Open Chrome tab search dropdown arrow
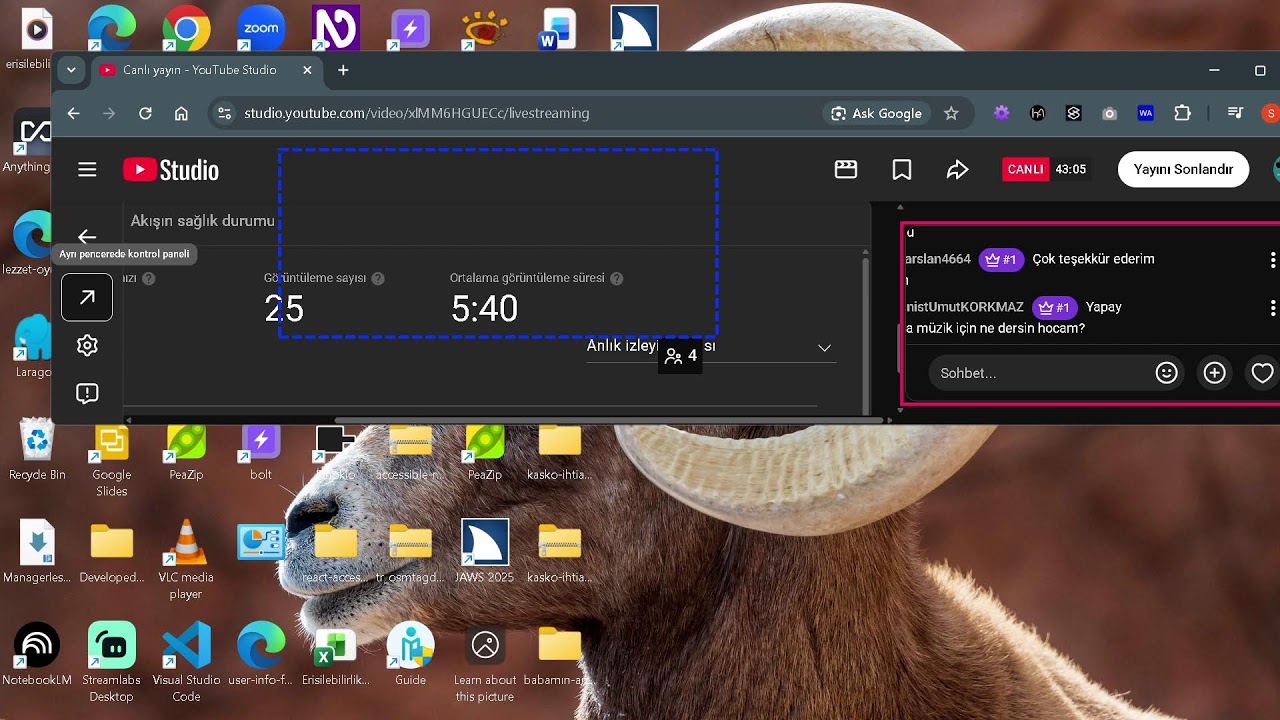 coord(71,70)
